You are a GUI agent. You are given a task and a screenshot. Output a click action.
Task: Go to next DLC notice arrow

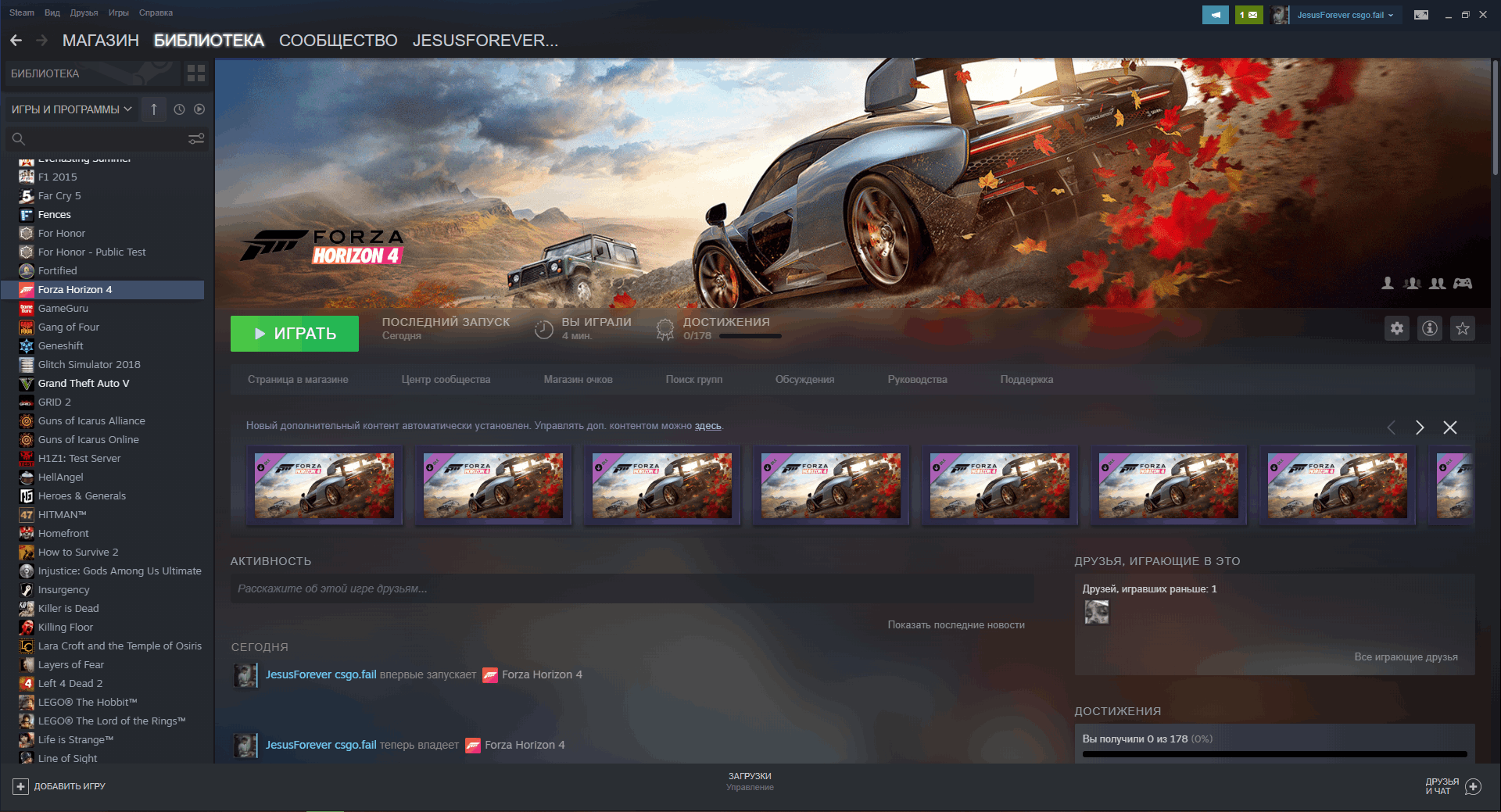tap(1420, 427)
